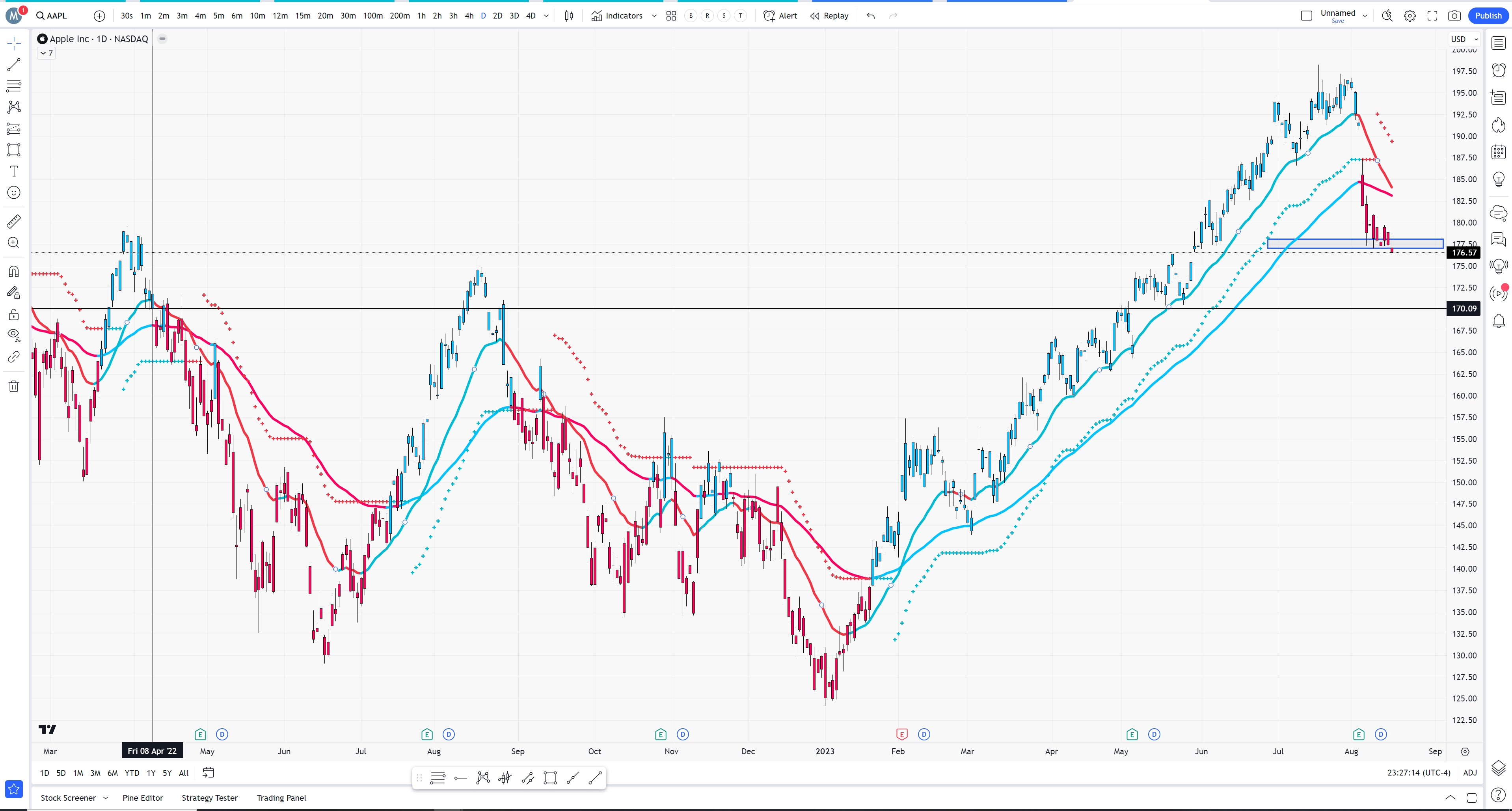Image resolution: width=1512 pixels, height=811 pixels.
Task: Select the trend line drawing tool
Action: 14,64
